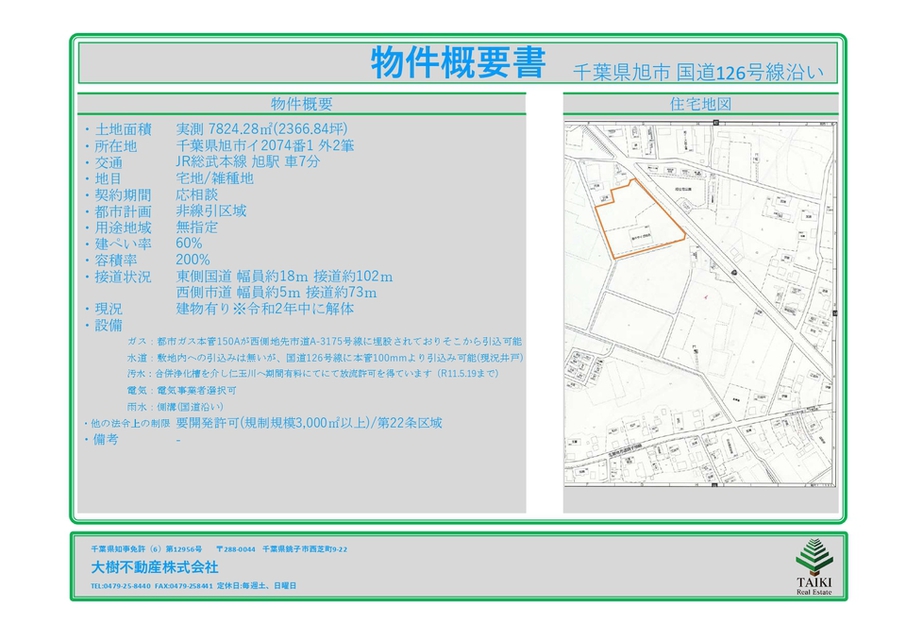Viewport: 906px width, 640px height.
Task: Click the line 東側国道 幅員約18m 接道約102m
Action: [284, 277]
